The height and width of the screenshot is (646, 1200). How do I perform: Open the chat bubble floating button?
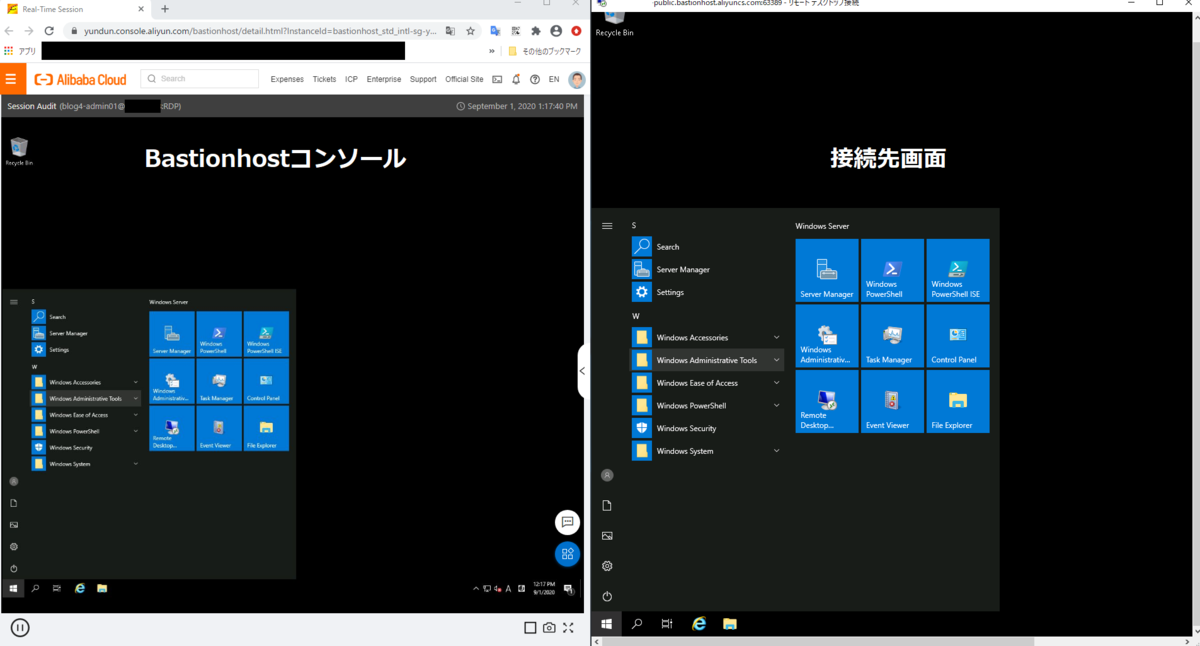[x=567, y=522]
